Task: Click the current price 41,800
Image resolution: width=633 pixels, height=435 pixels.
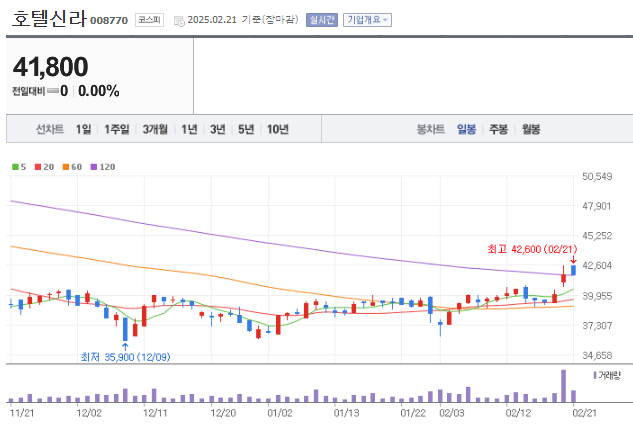Action: [50, 67]
